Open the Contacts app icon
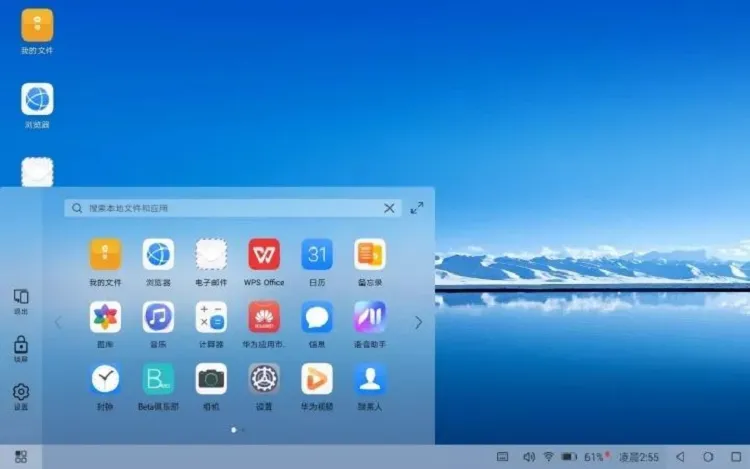750x469 pixels. click(x=370, y=379)
